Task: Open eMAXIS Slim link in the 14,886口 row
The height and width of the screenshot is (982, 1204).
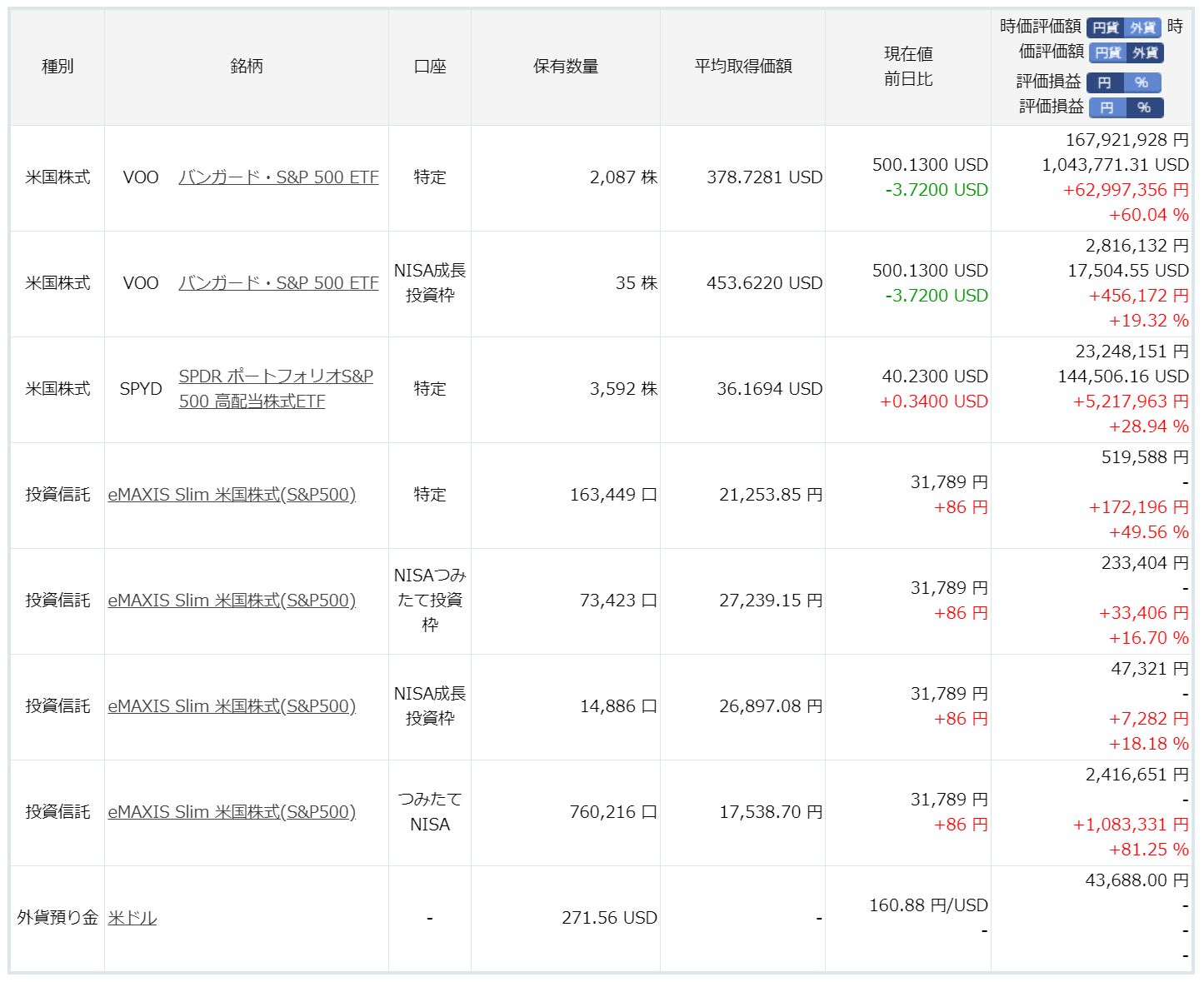Action: pyautogui.click(x=232, y=706)
